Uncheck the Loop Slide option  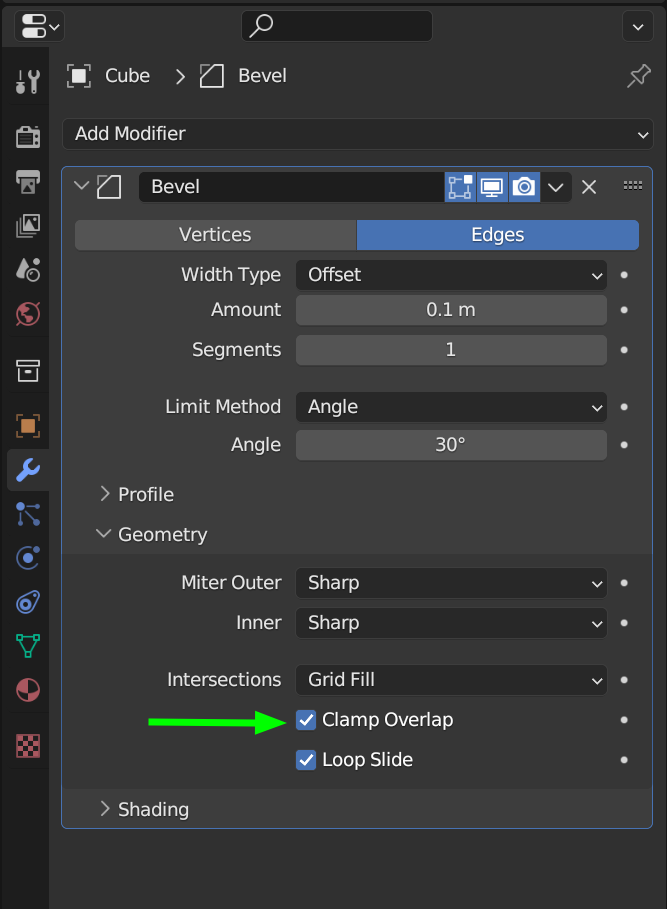(306, 760)
